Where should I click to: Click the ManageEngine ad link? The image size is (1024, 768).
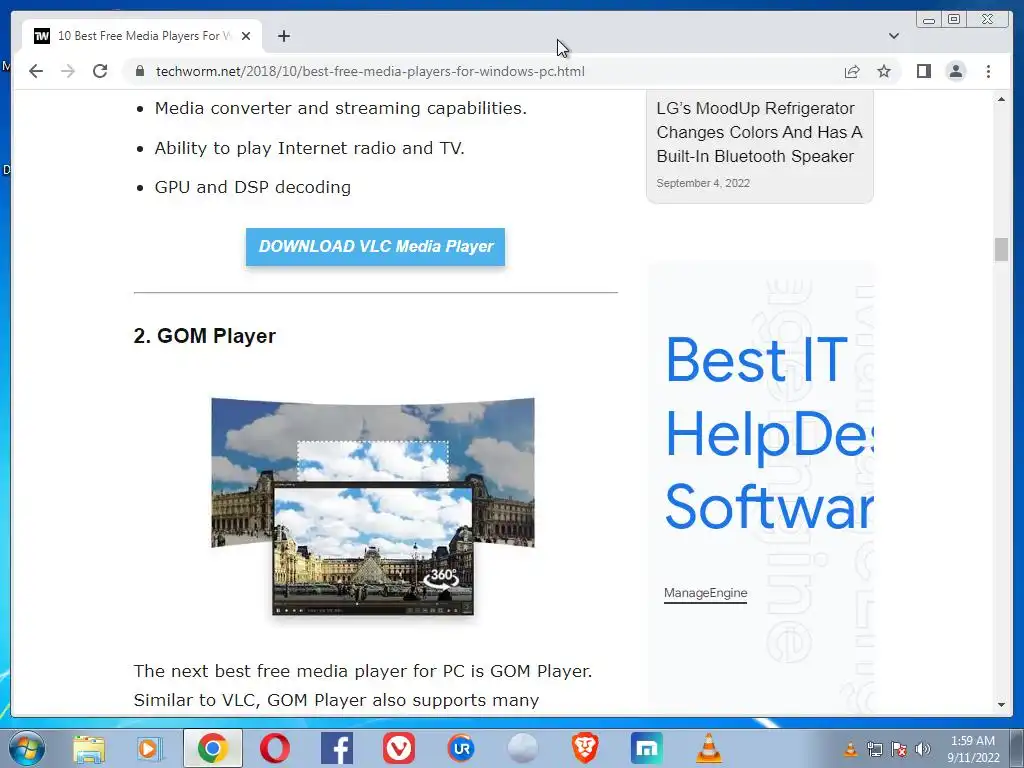pos(705,593)
